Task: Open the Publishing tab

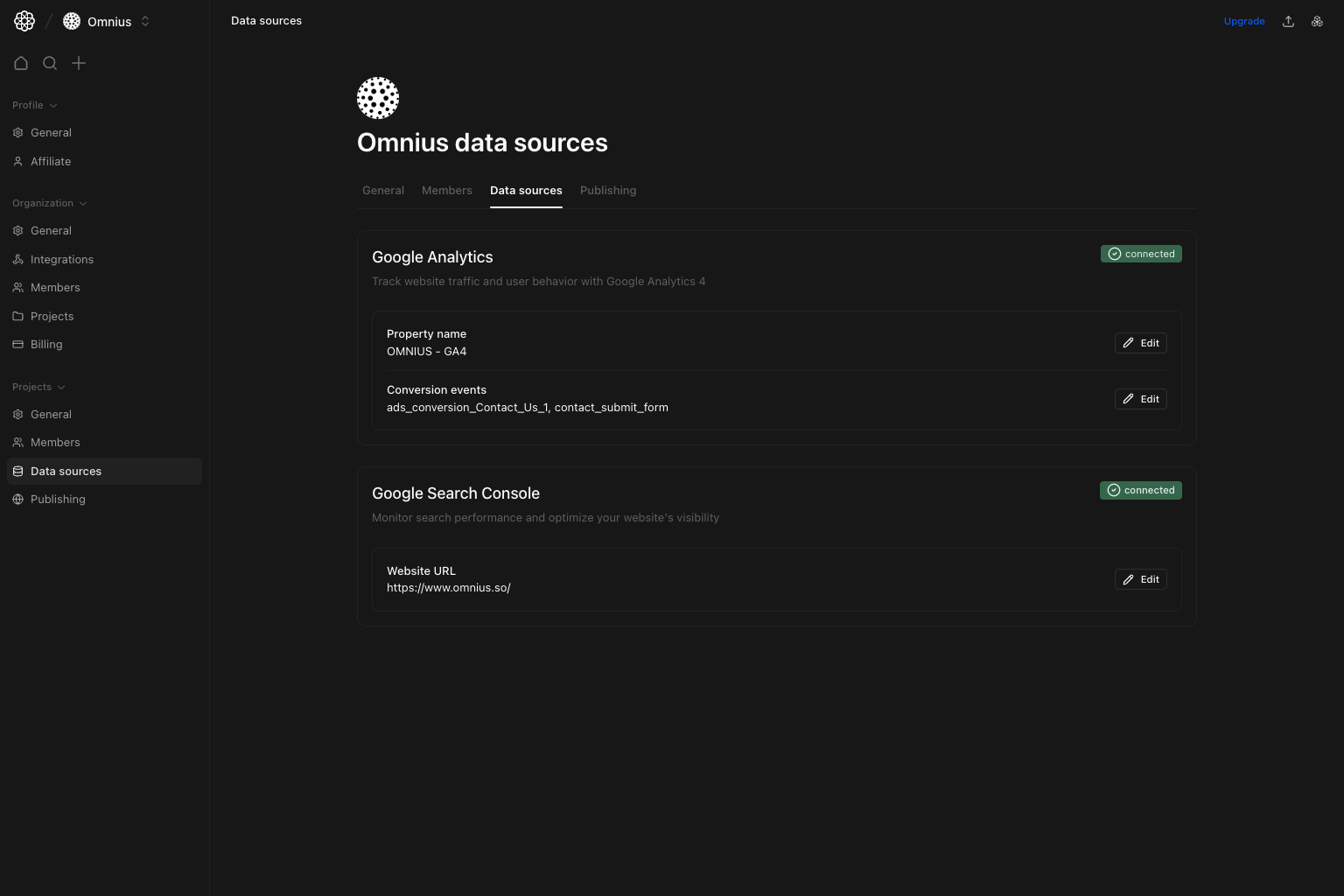Action: pyautogui.click(x=608, y=190)
